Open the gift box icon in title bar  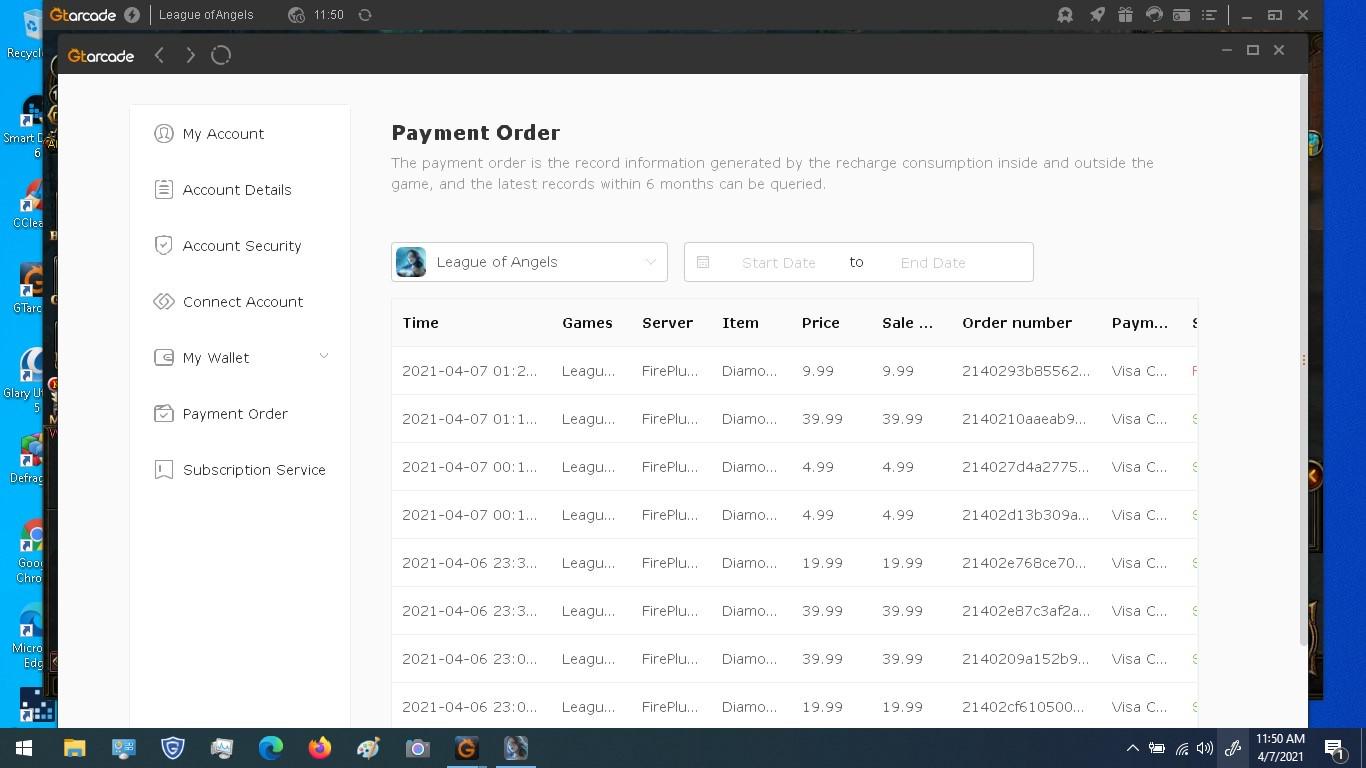(x=1125, y=15)
